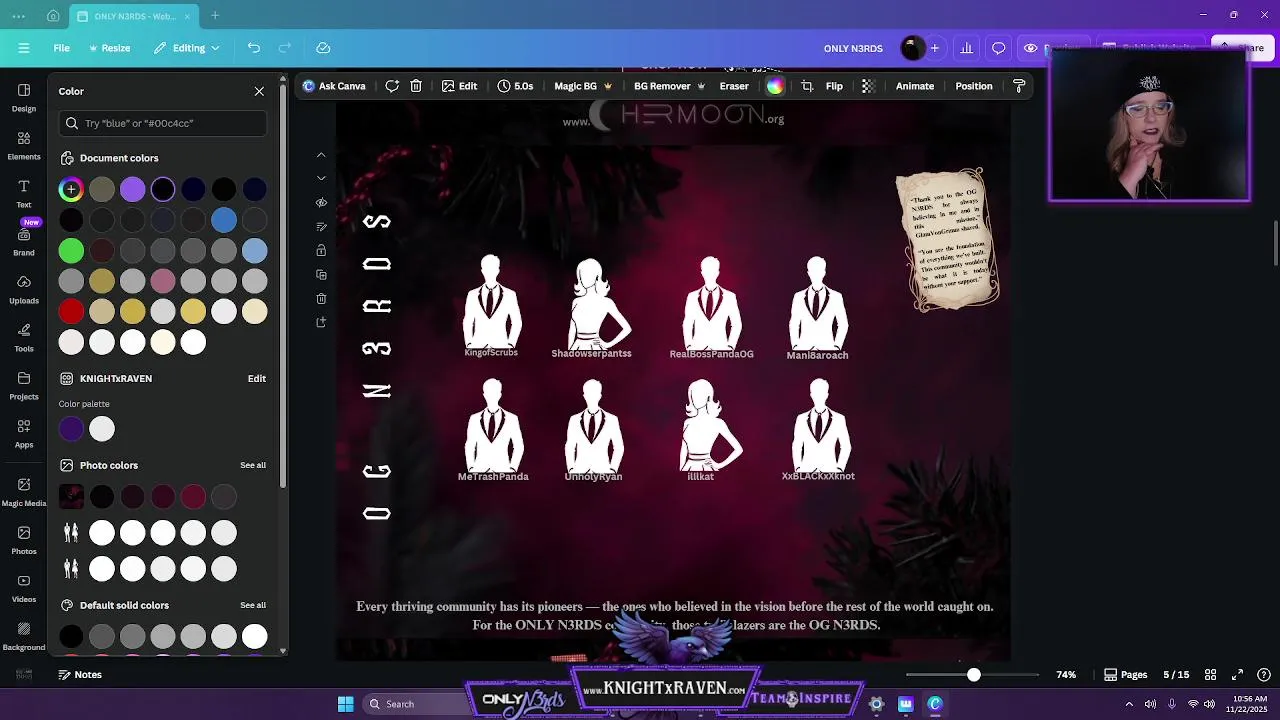Add collaborator with plus button

tap(935, 48)
